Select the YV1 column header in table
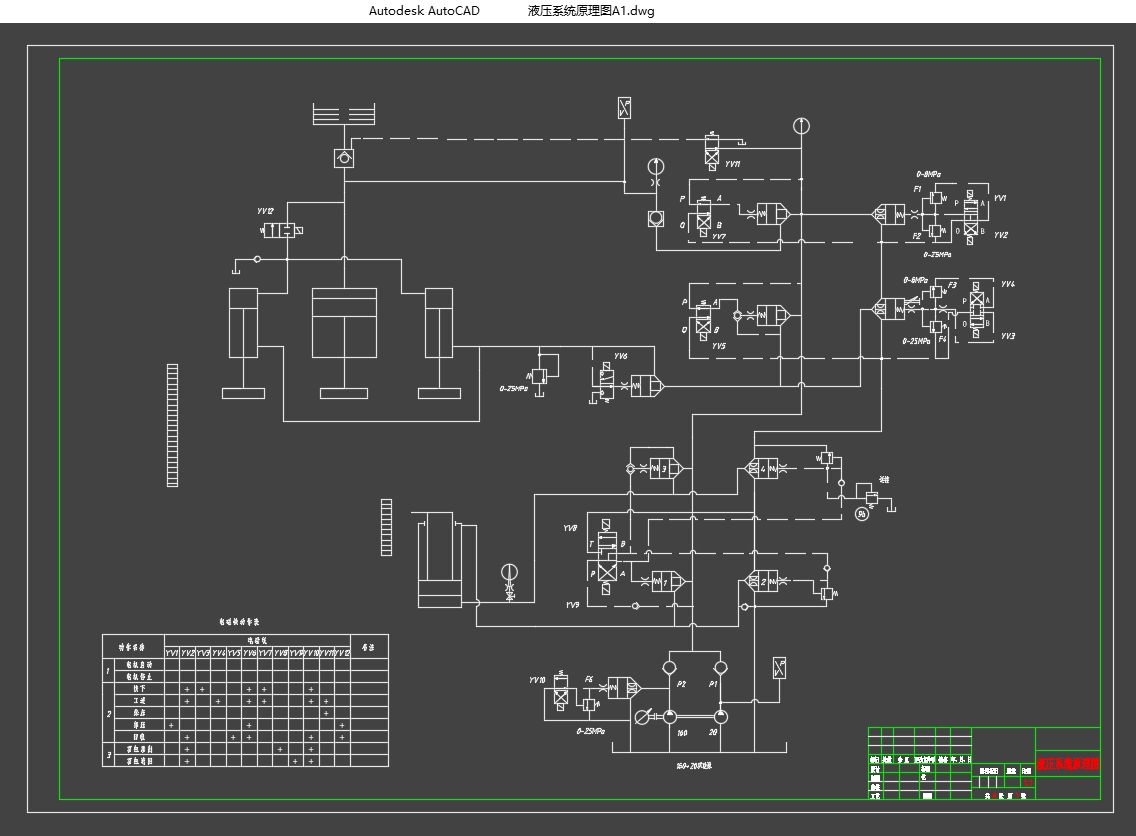 (x=172, y=653)
